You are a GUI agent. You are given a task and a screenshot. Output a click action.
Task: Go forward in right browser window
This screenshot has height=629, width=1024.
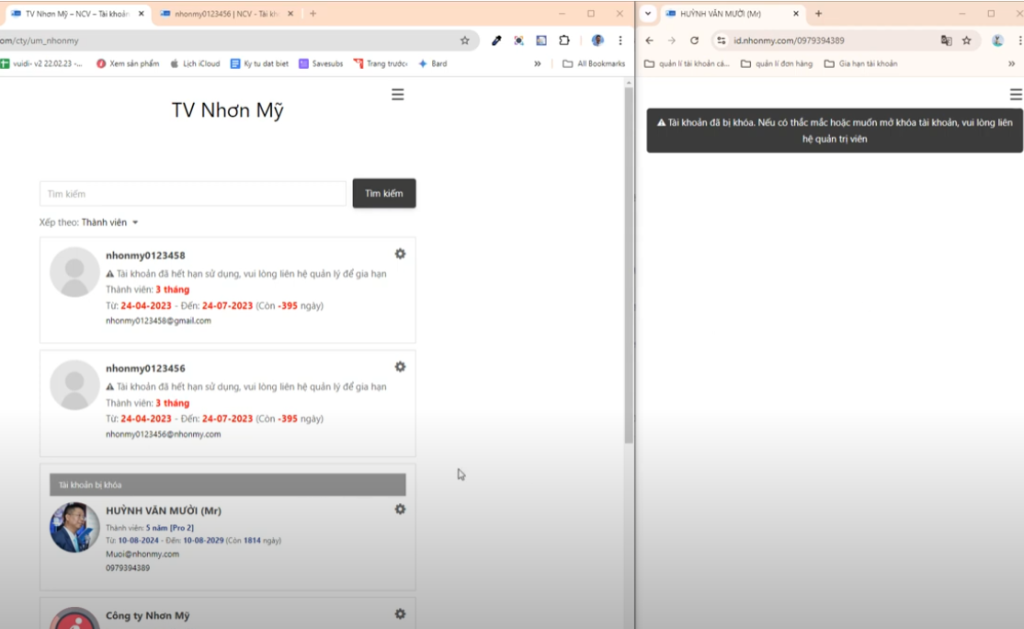[671, 40]
